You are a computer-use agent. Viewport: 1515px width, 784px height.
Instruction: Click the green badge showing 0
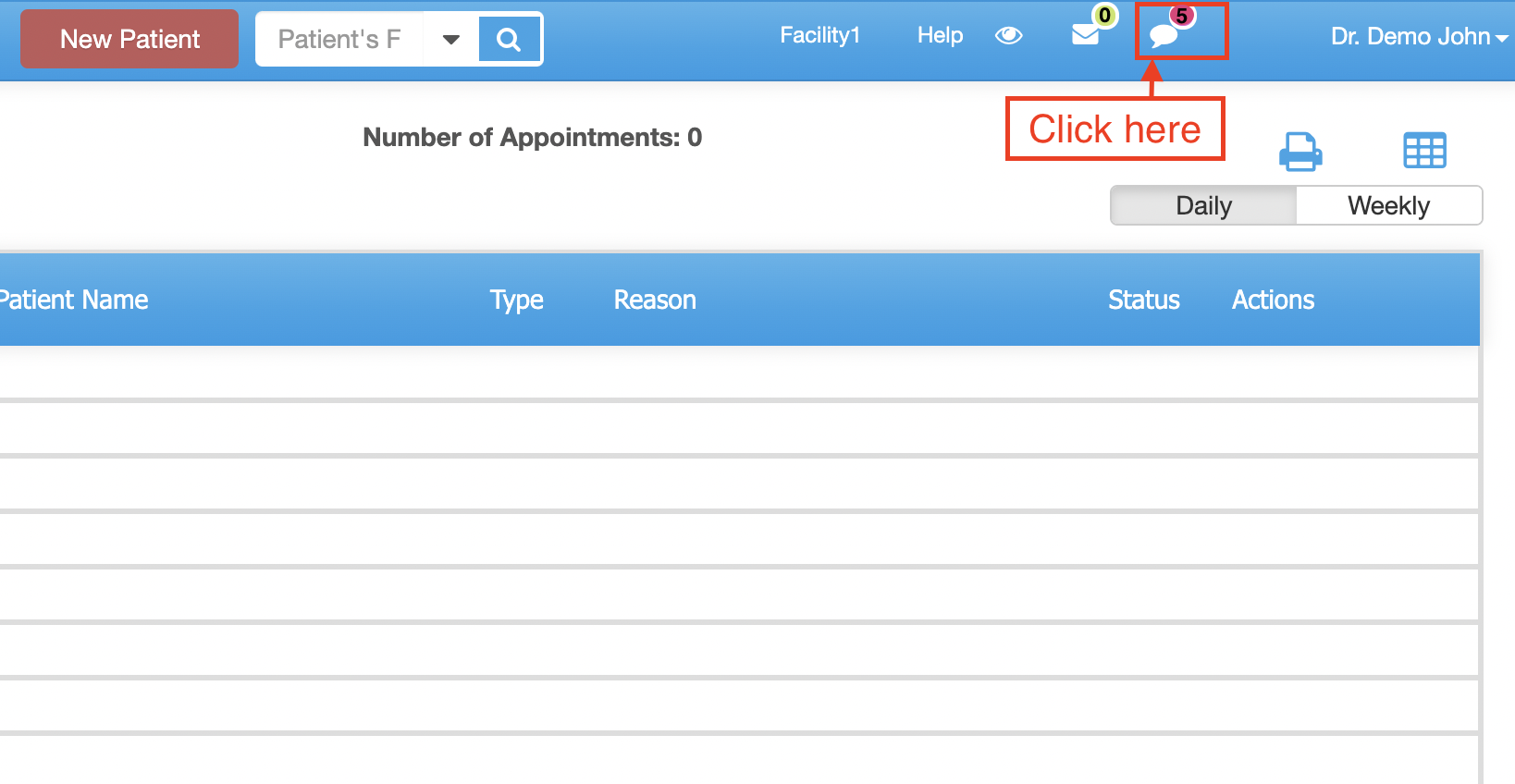coord(1104,16)
